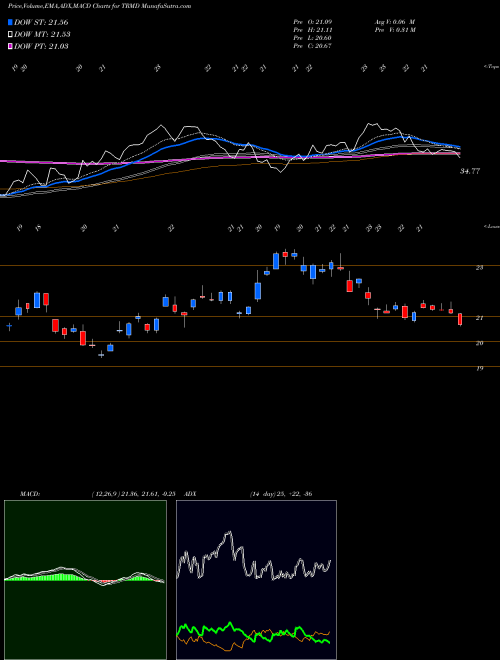
Task: Click the white DOW MT legend swatch
Action: [x=10, y=34]
